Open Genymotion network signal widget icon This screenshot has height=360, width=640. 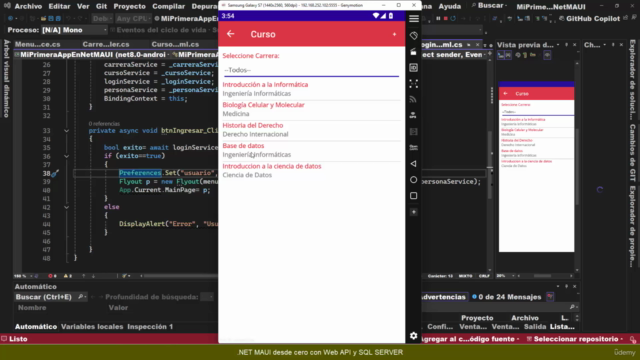tap(413, 100)
